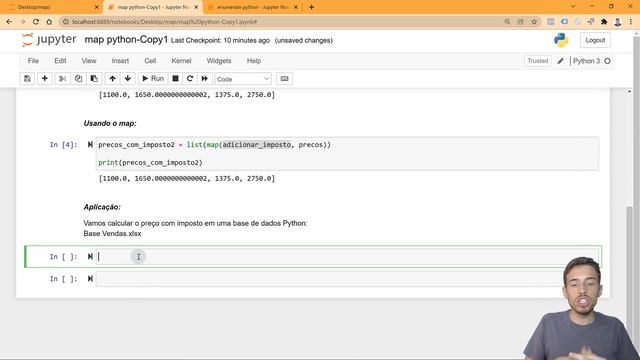Close the map python-Copy1 browser tab

[x=196, y=7]
